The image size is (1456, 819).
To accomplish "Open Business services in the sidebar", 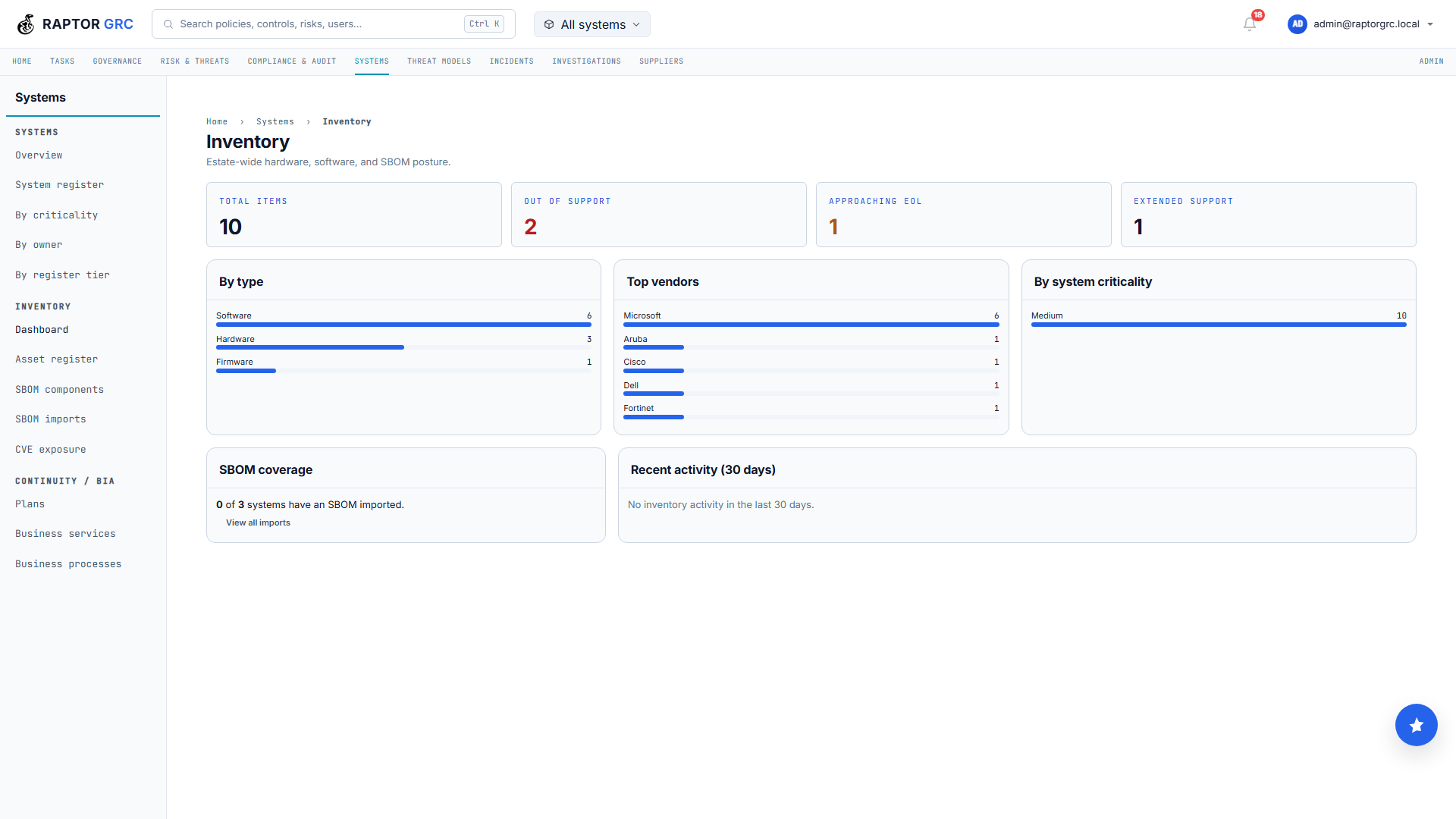I will [65, 534].
